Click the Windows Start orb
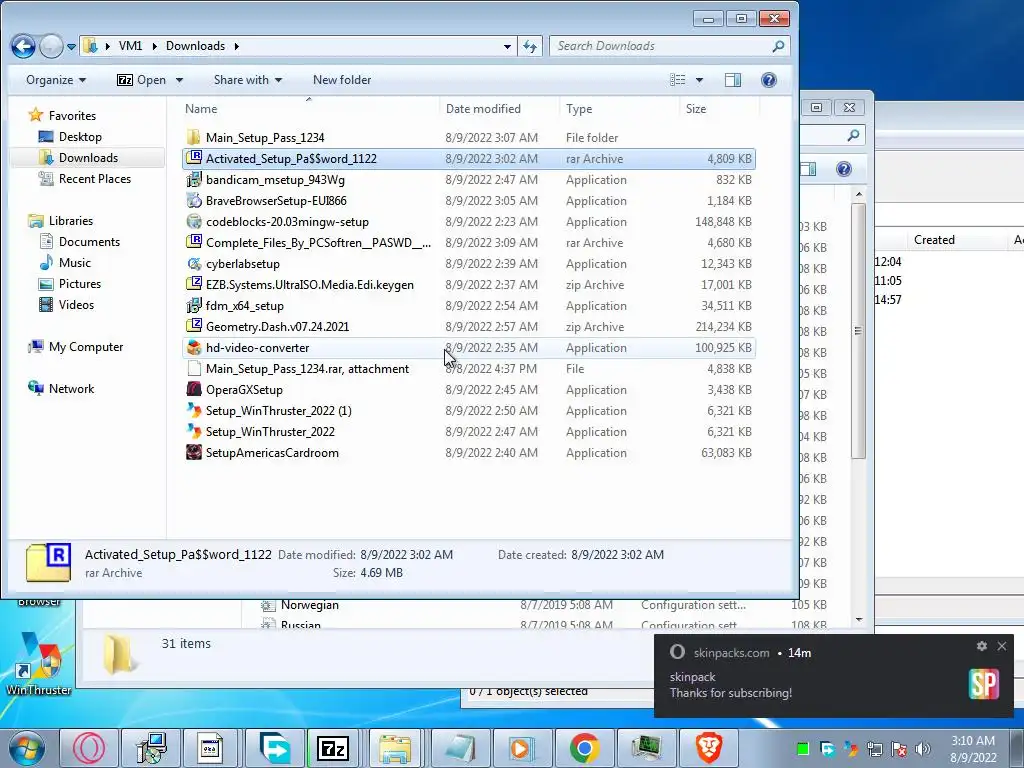The width and height of the screenshot is (1024, 768). point(25,748)
